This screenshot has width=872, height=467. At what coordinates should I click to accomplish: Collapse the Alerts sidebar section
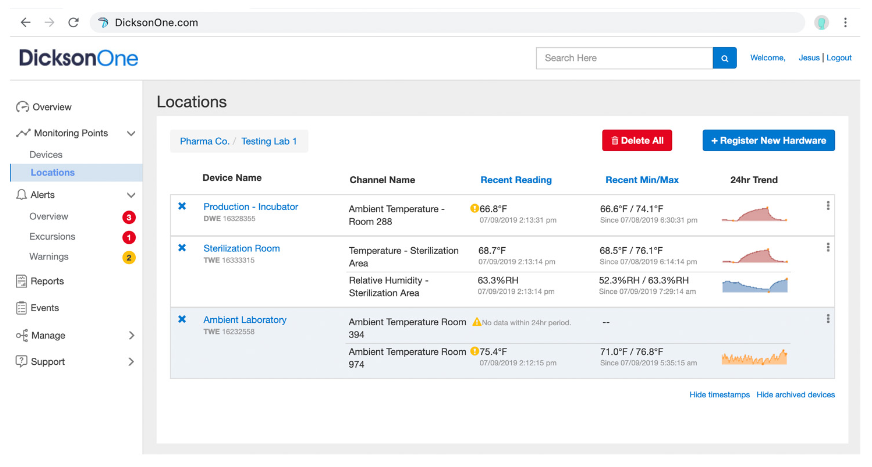[130, 195]
